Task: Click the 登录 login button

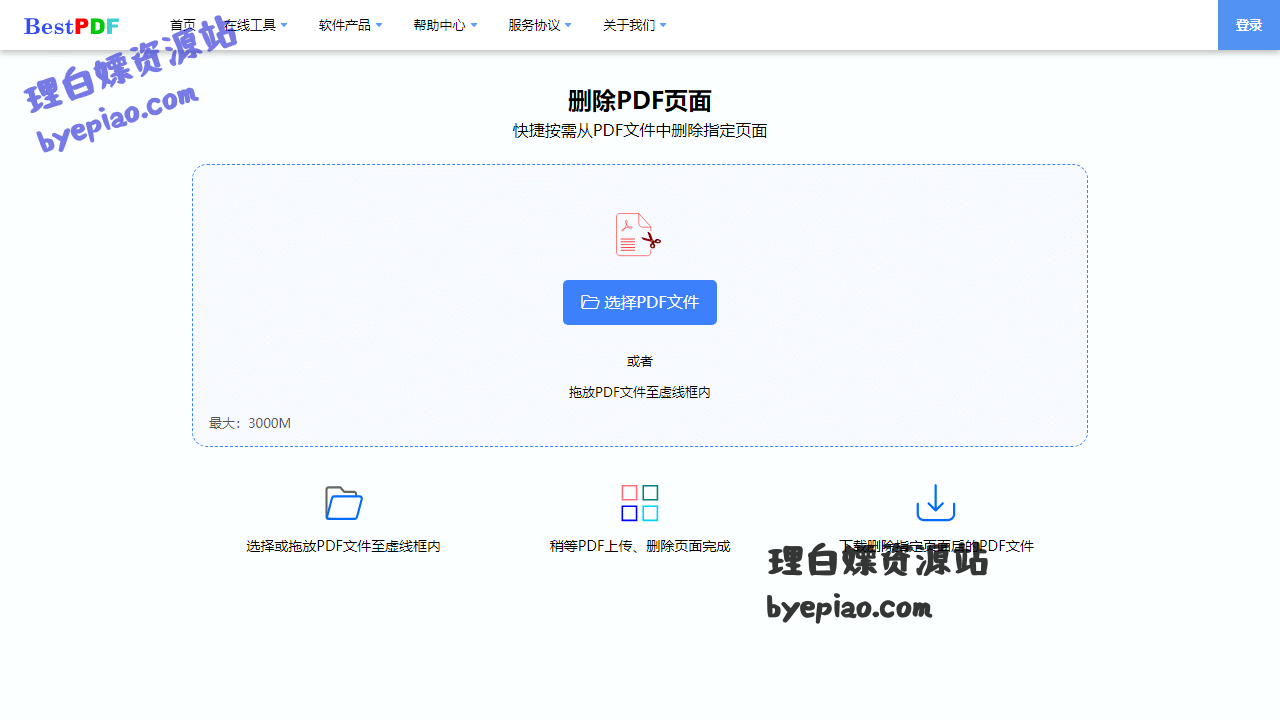Action: point(1249,25)
